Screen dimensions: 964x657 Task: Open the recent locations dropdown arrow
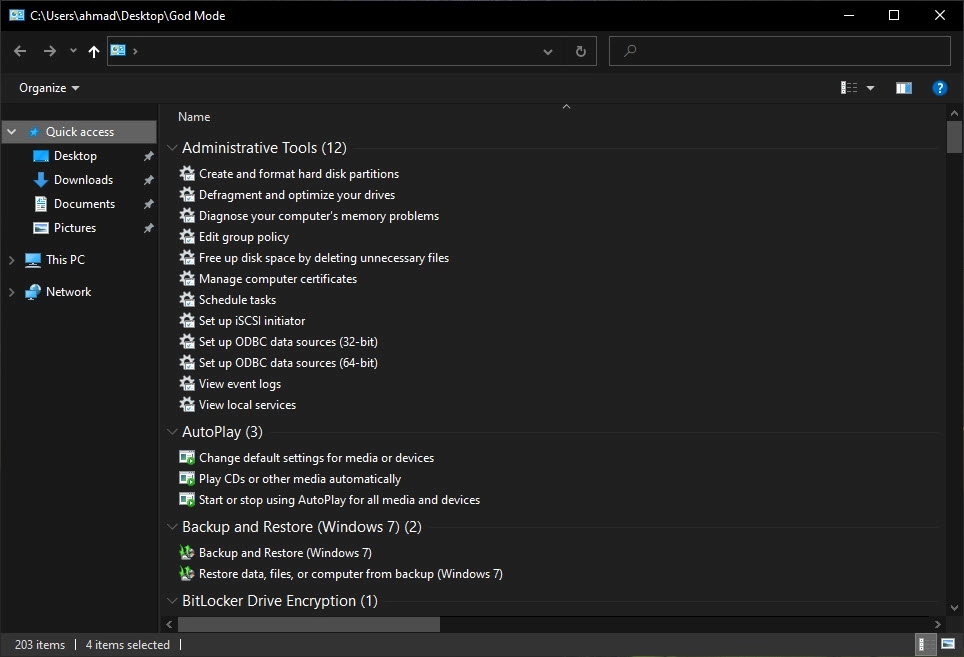[73, 51]
